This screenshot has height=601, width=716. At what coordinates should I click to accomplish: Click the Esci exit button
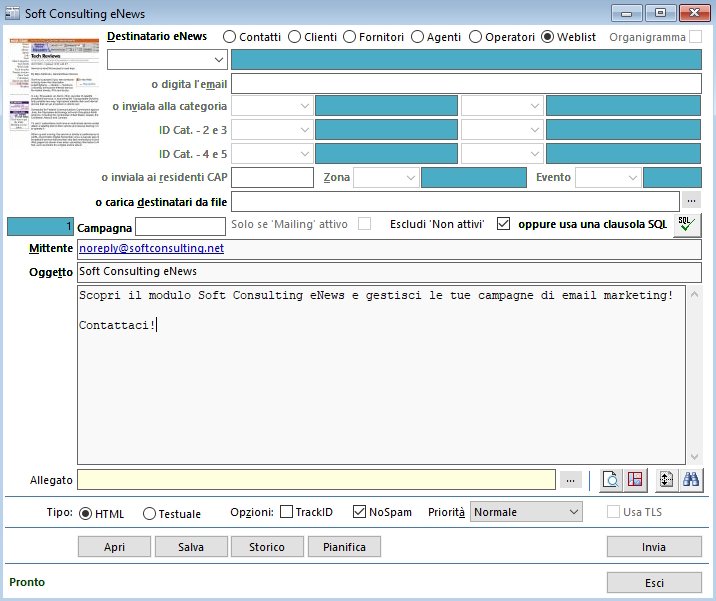pos(654,583)
